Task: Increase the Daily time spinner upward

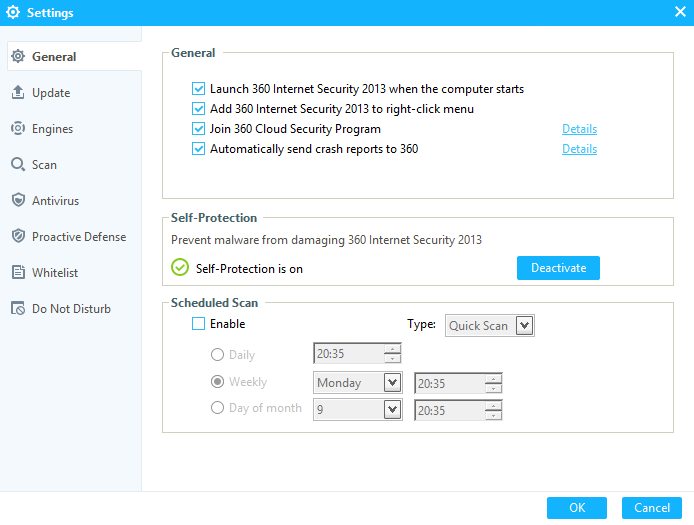Action: (392, 348)
